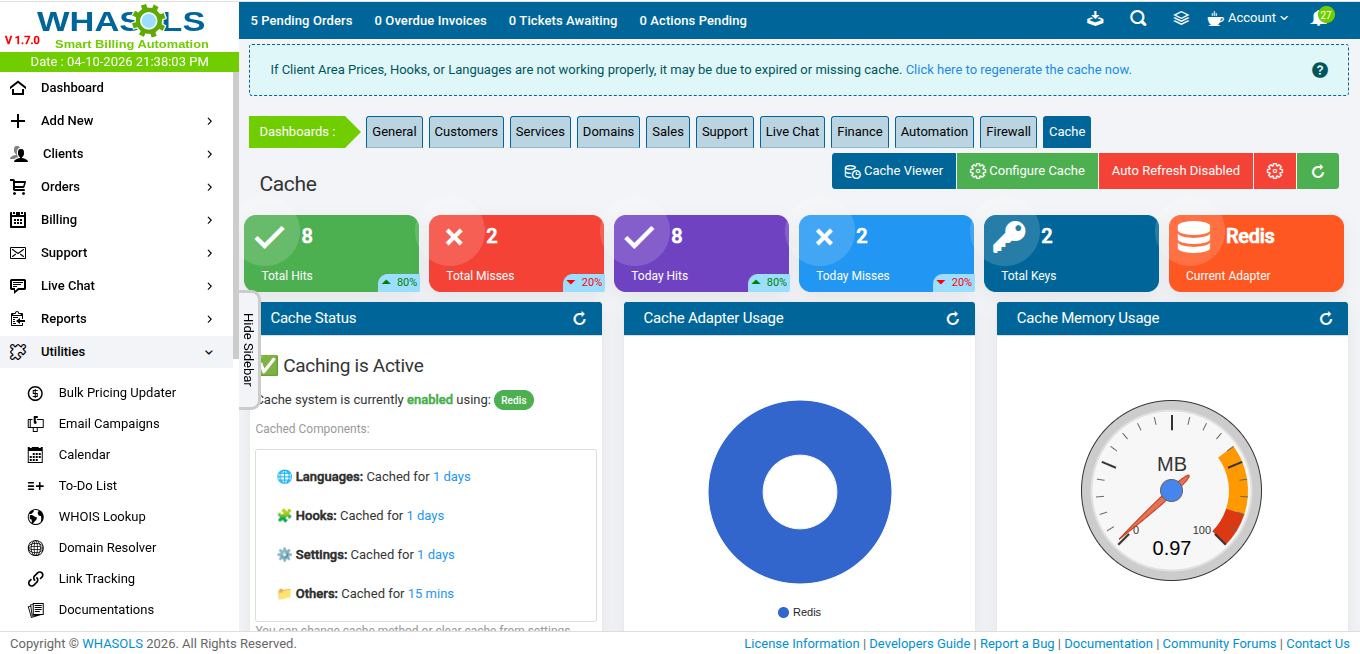Click the help question mark icon
Image resolution: width=1360 pixels, height=654 pixels.
1320,70
